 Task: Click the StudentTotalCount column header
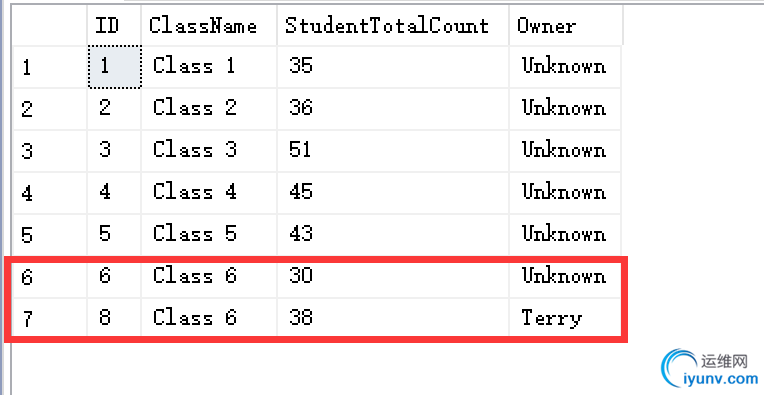tap(393, 25)
